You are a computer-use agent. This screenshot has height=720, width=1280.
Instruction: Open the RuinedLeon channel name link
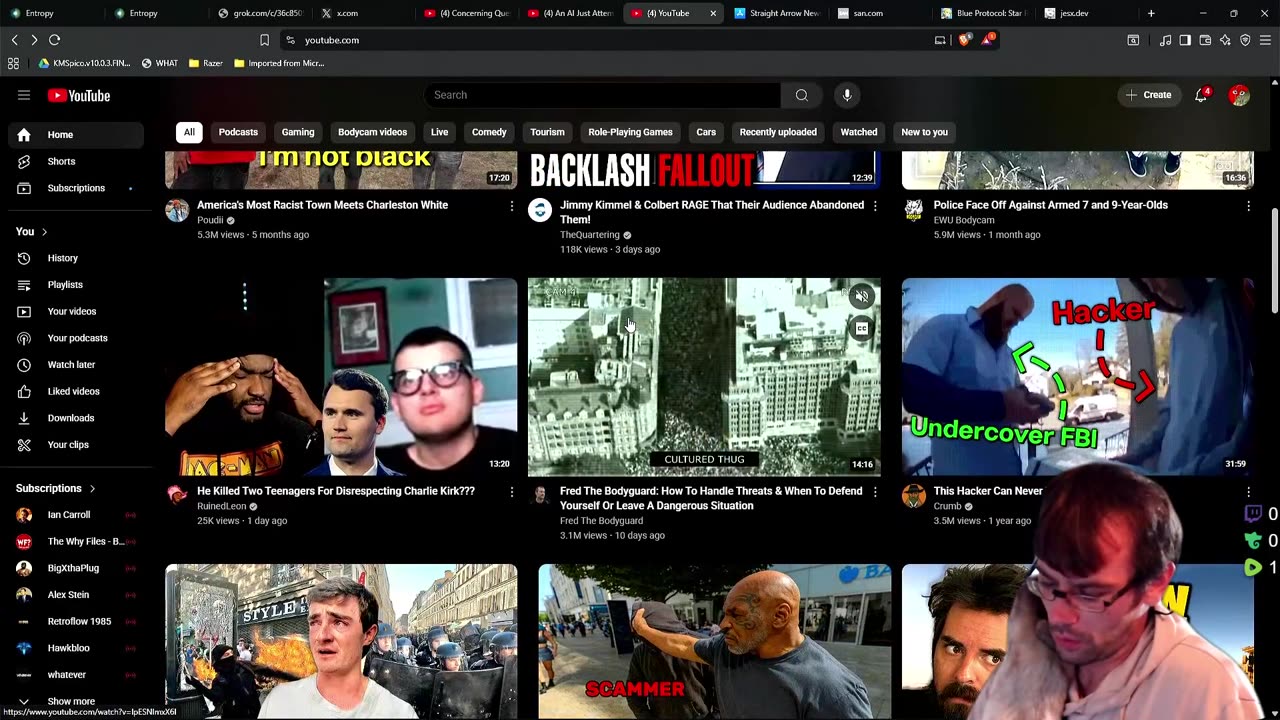(221, 506)
